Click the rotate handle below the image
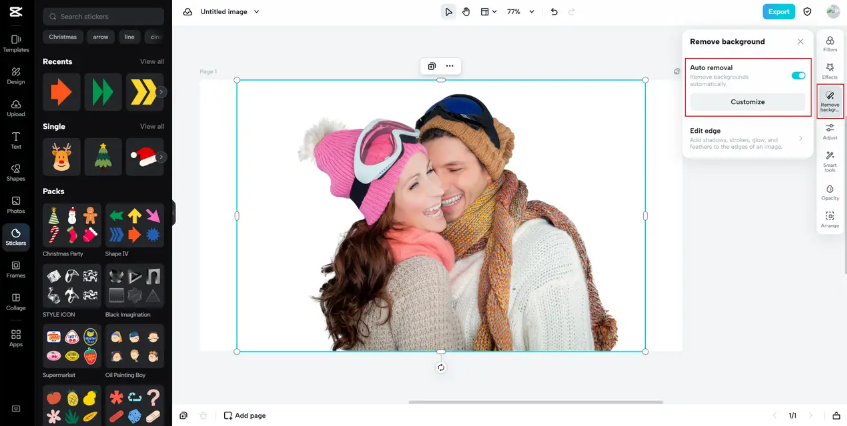The width and height of the screenshot is (847, 426). pos(441,368)
